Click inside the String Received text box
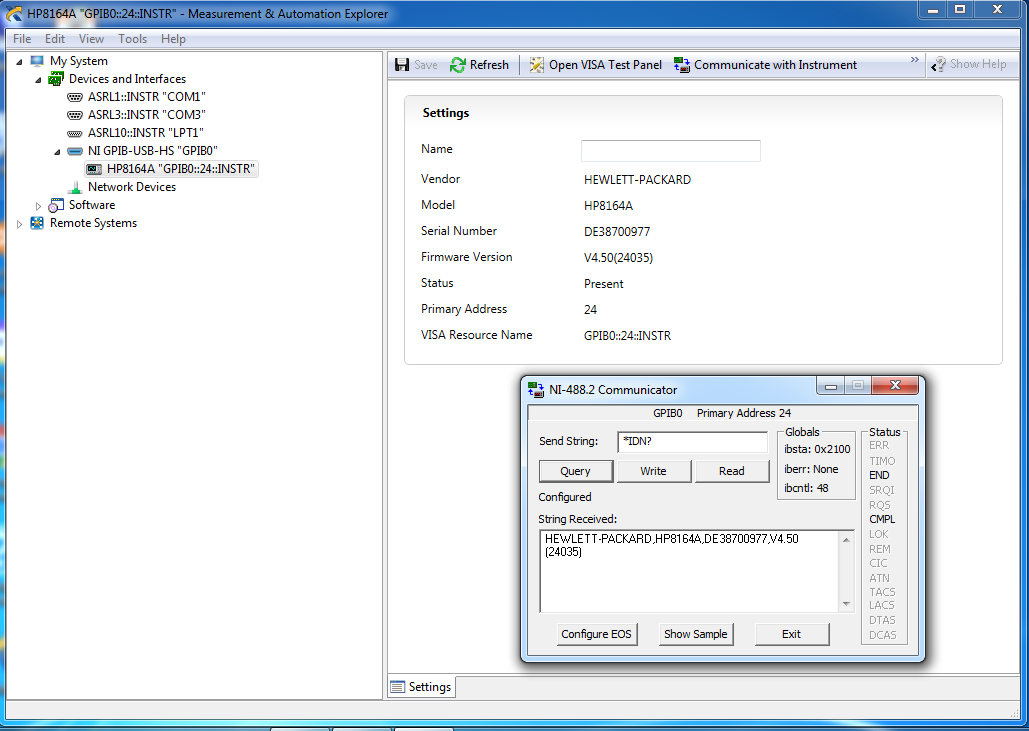The image size is (1029, 731). pos(689,572)
